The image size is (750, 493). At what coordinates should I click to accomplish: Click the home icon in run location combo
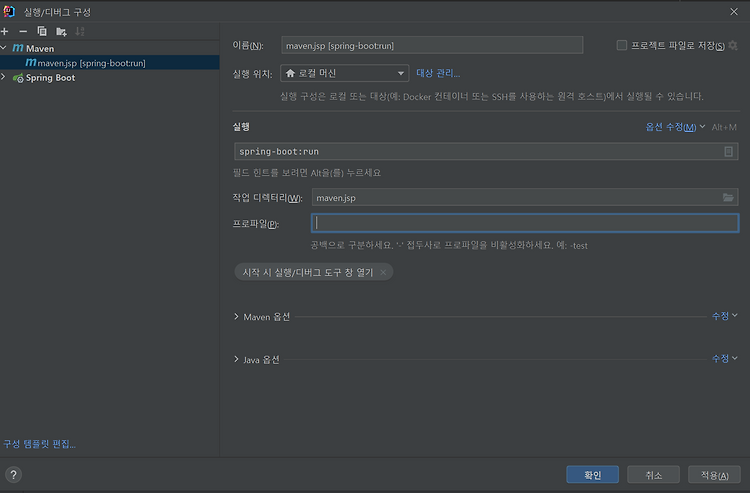pos(290,73)
